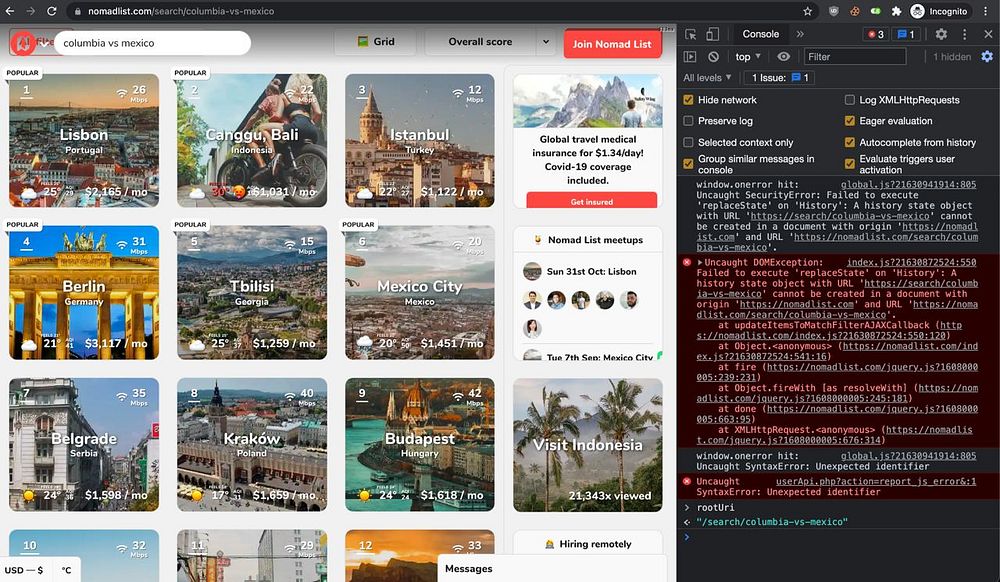1000x582 pixels.
Task: Click the console prompt input line
Action: 839,537
